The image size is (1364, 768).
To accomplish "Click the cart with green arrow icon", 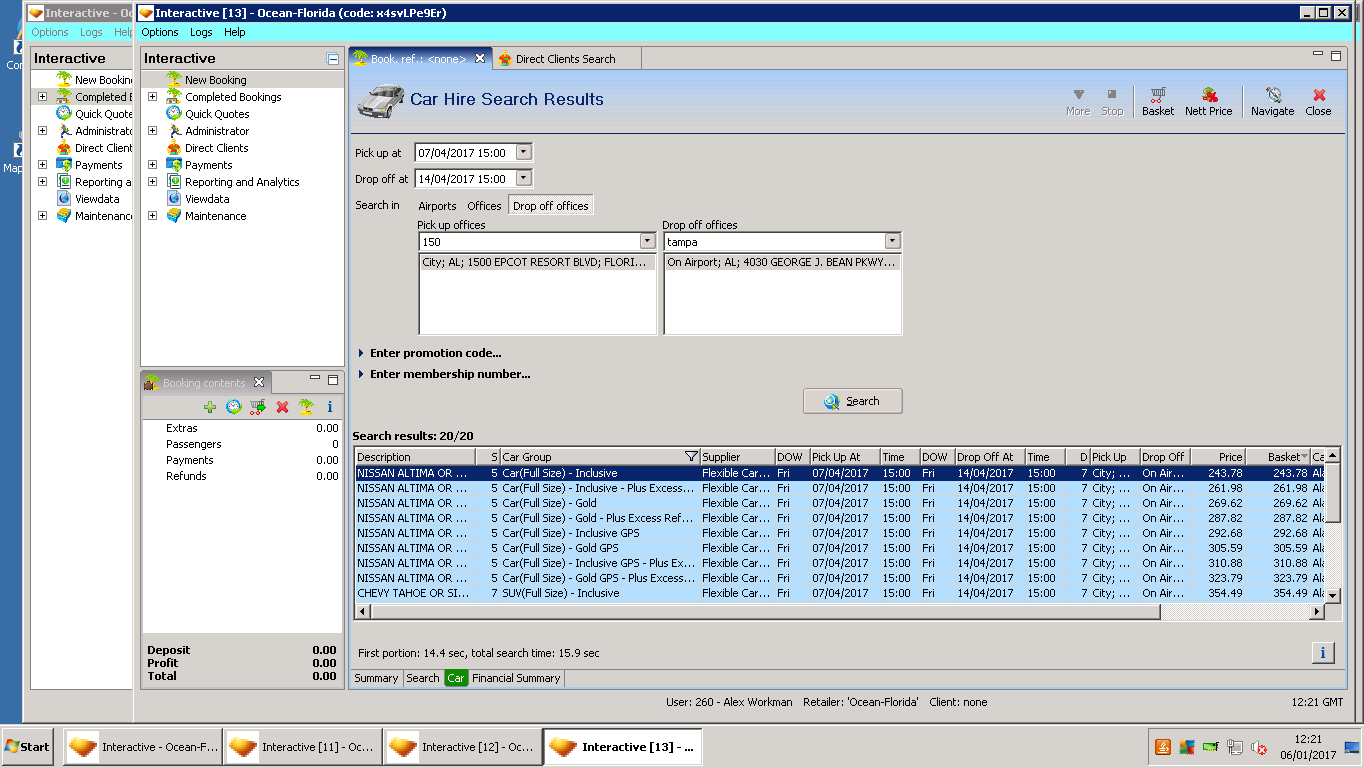I will click(258, 407).
